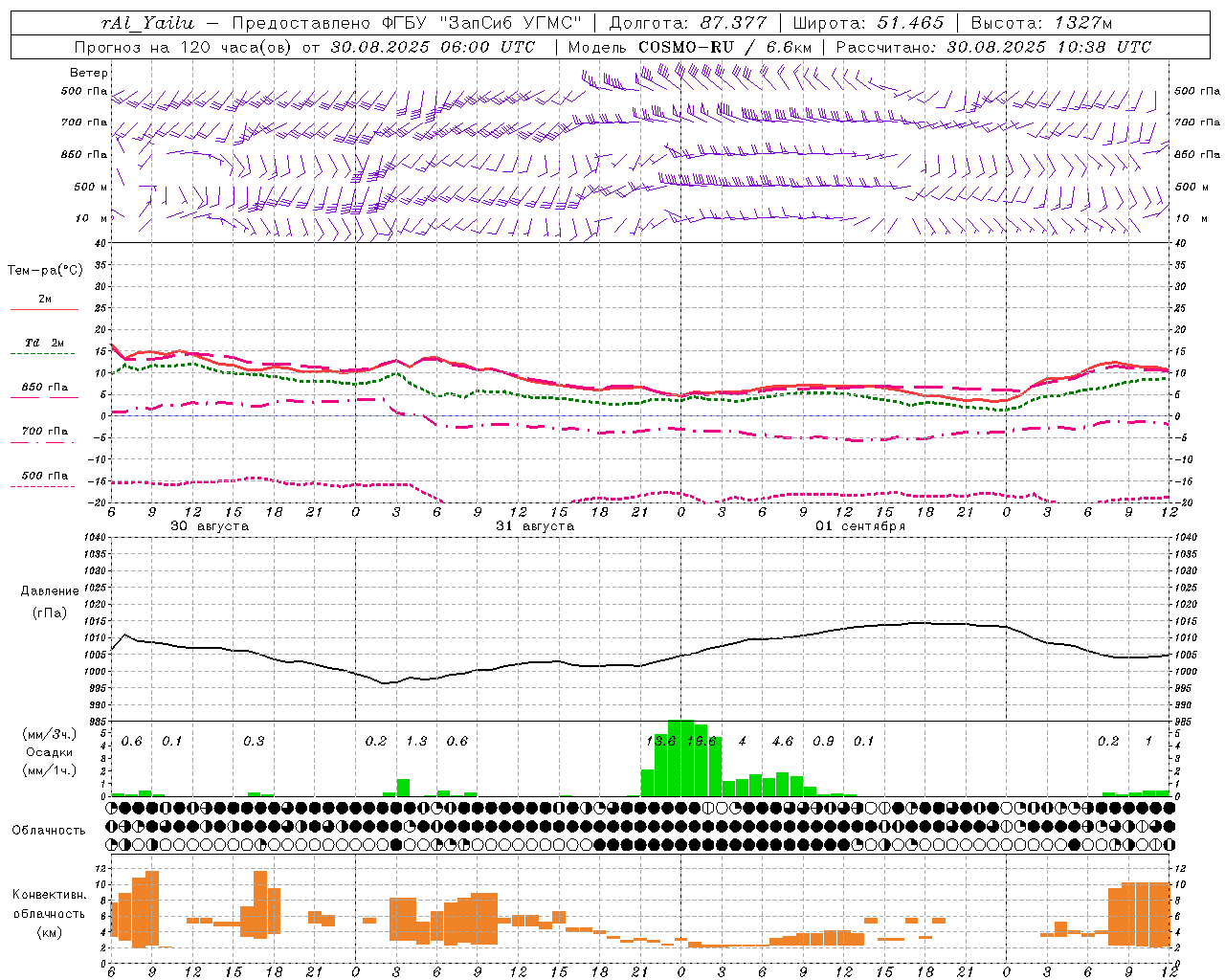Click the Тем-ра(°C) axis title
Image resolution: width=1225 pixels, height=980 pixels.
coord(44,271)
